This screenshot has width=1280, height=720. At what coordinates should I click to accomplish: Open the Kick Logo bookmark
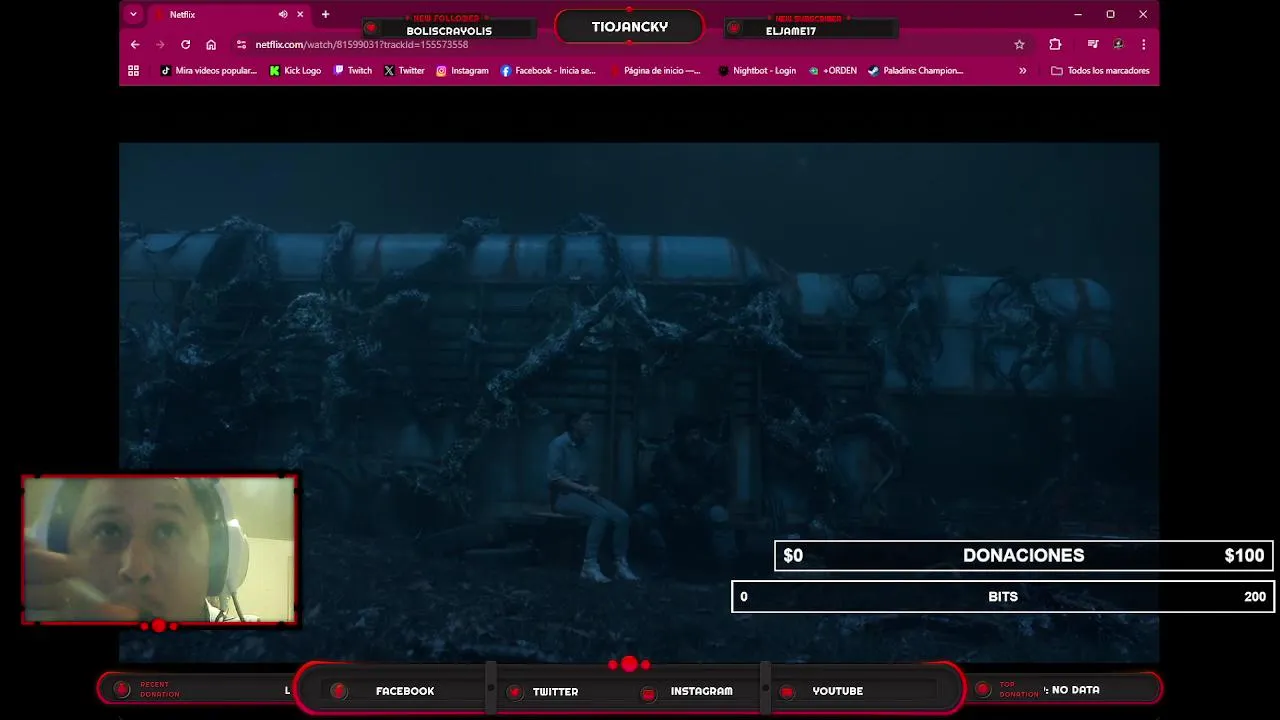click(295, 70)
